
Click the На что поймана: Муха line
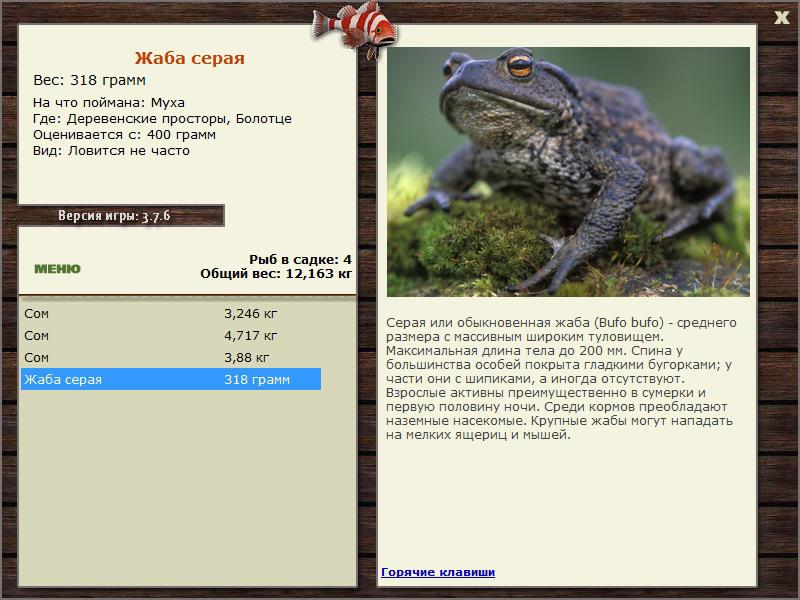point(109,103)
